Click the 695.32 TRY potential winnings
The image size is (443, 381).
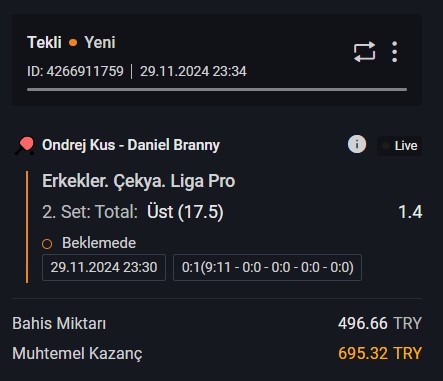(380, 353)
